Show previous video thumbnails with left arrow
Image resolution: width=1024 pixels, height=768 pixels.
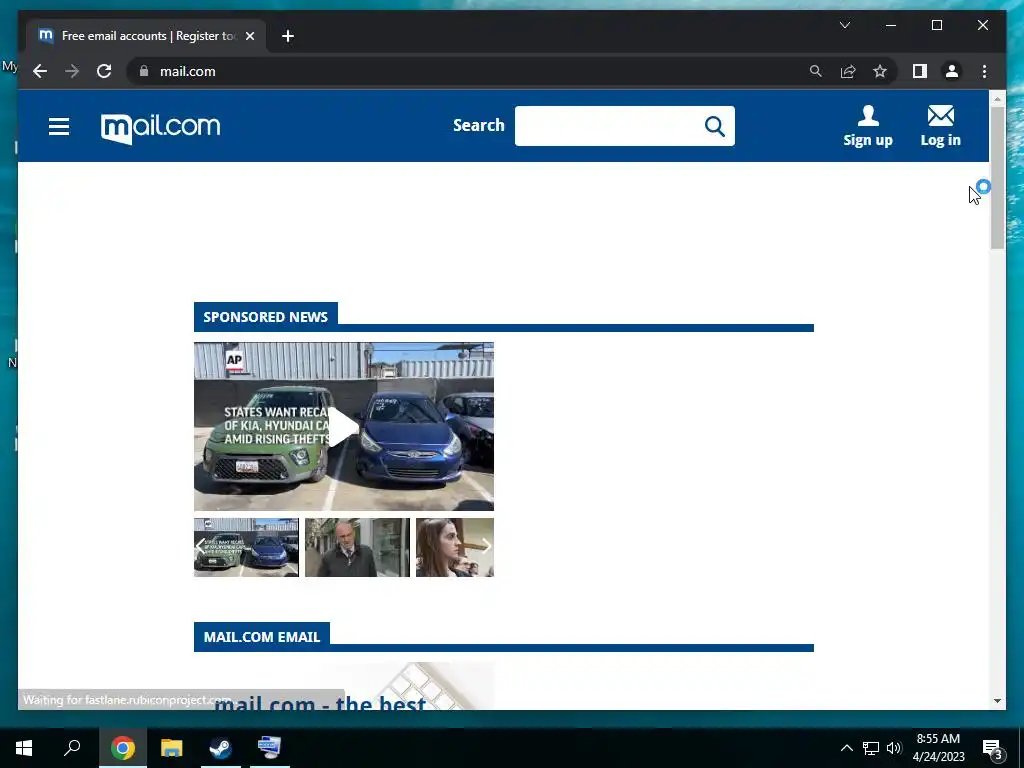[201, 547]
